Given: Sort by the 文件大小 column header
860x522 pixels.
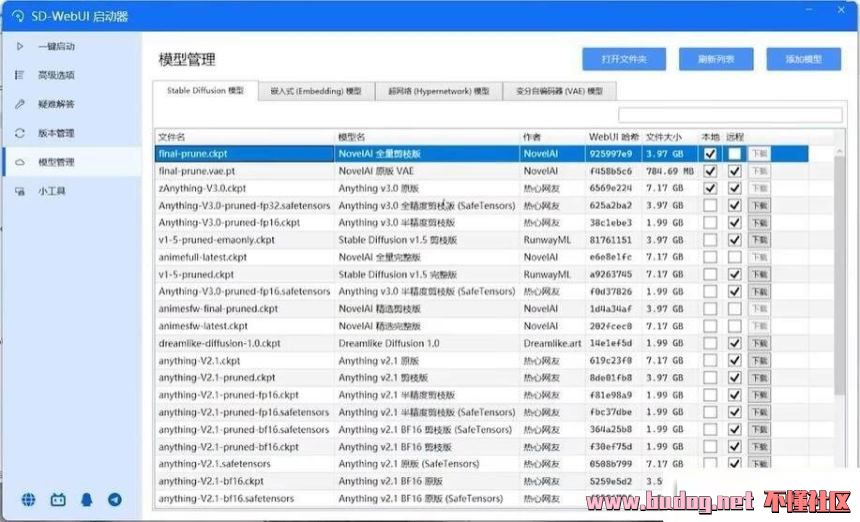Looking at the screenshot, I should 670,137.
